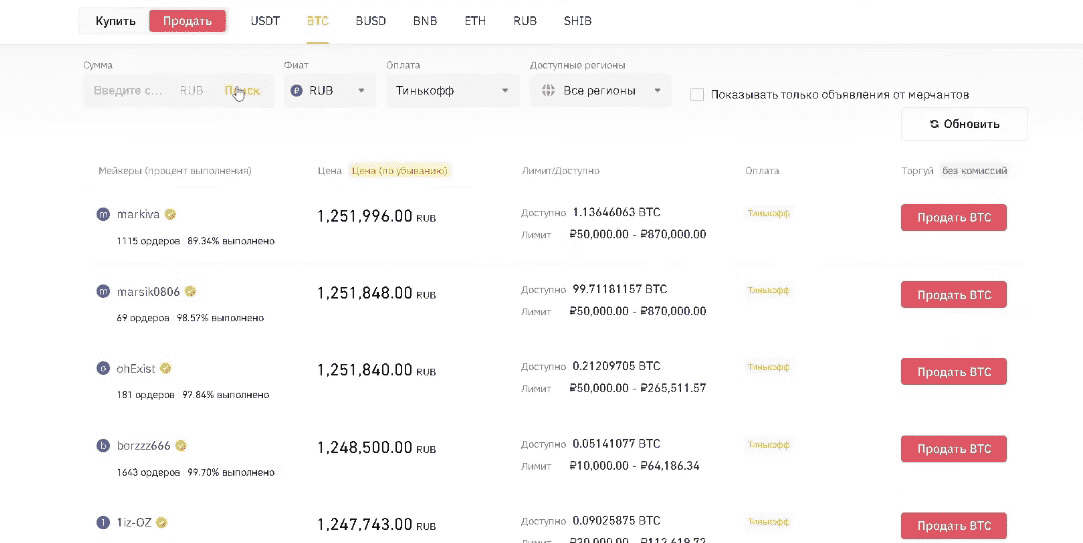1083x543 pixels.
Task: Click the globe icon in regions selector
Action: point(549,90)
